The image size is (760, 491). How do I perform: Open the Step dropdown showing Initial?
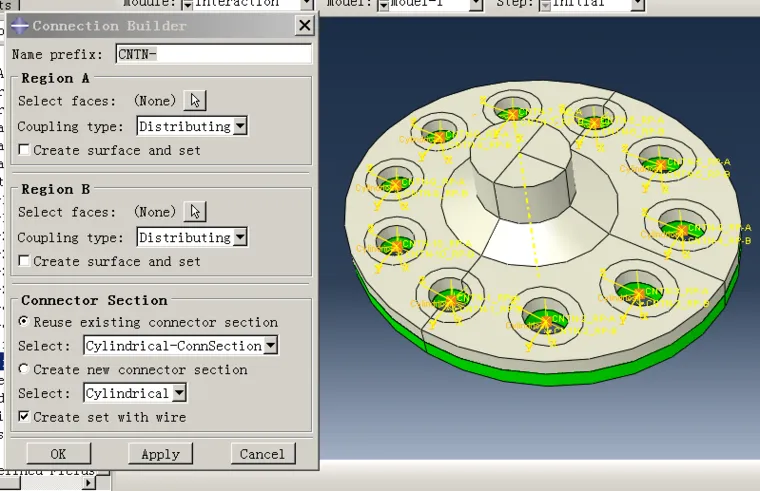click(592, 4)
